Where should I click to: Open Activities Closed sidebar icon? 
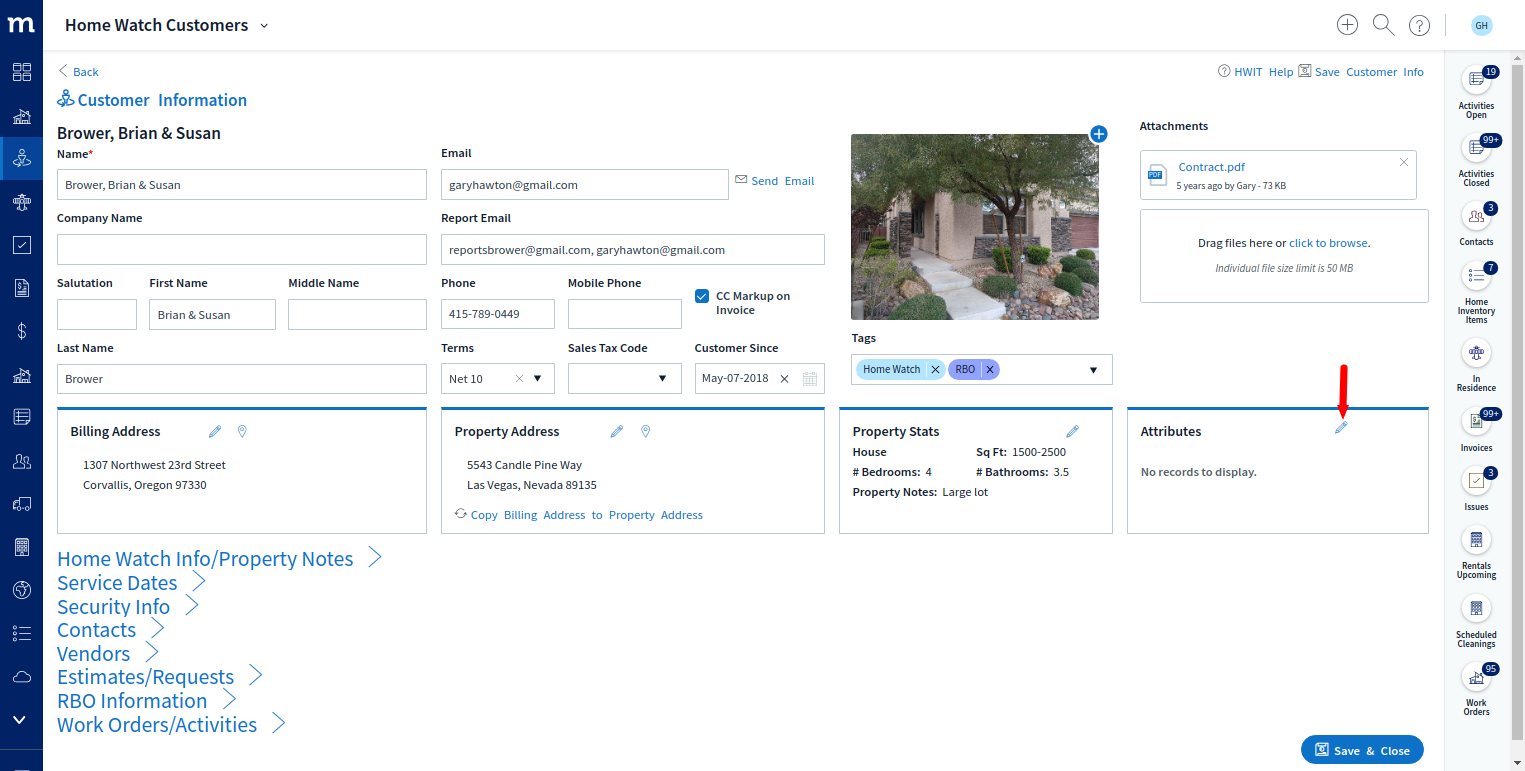1476,147
